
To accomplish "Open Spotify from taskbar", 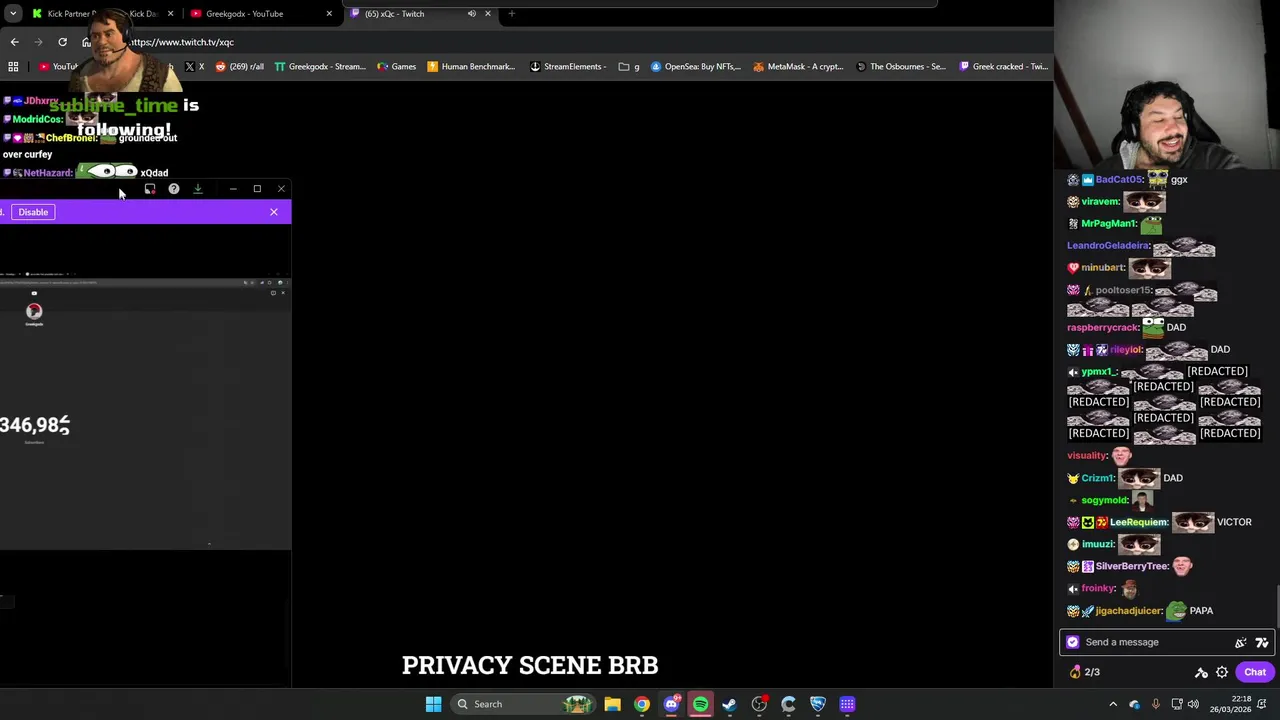I will [x=700, y=704].
